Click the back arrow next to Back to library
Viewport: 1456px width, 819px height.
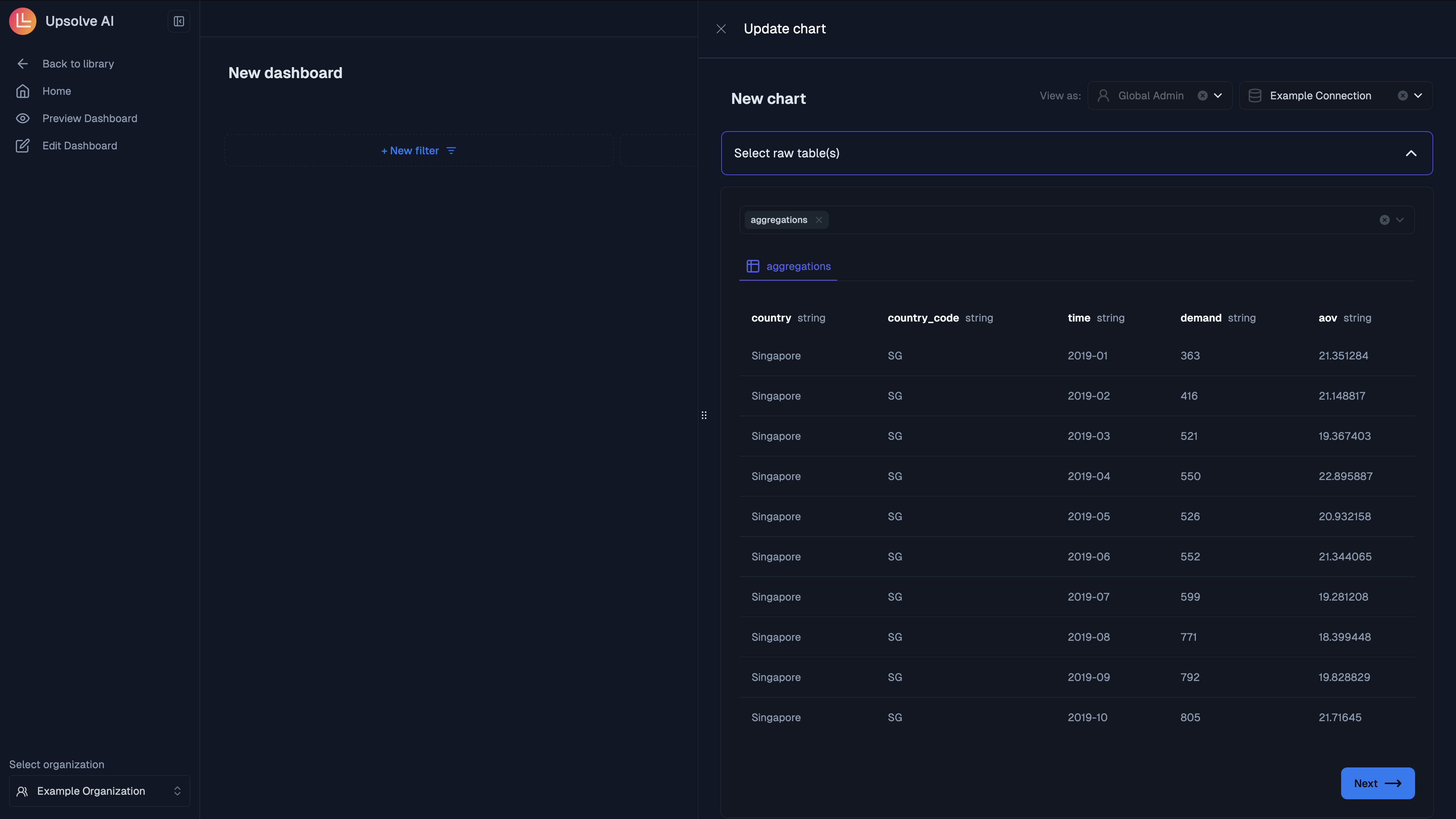click(x=23, y=63)
